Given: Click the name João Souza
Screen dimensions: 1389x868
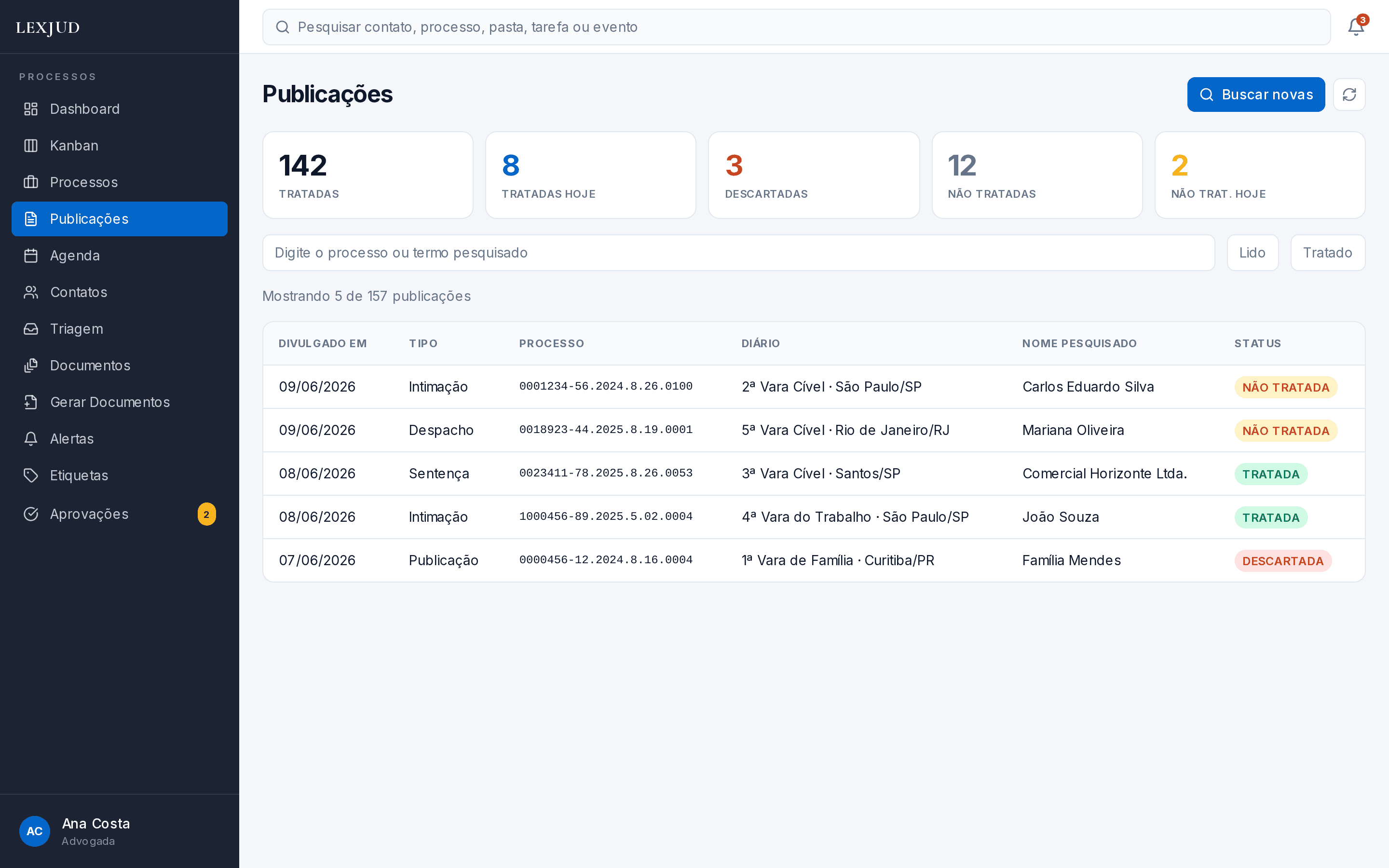Looking at the screenshot, I should [x=1060, y=517].
